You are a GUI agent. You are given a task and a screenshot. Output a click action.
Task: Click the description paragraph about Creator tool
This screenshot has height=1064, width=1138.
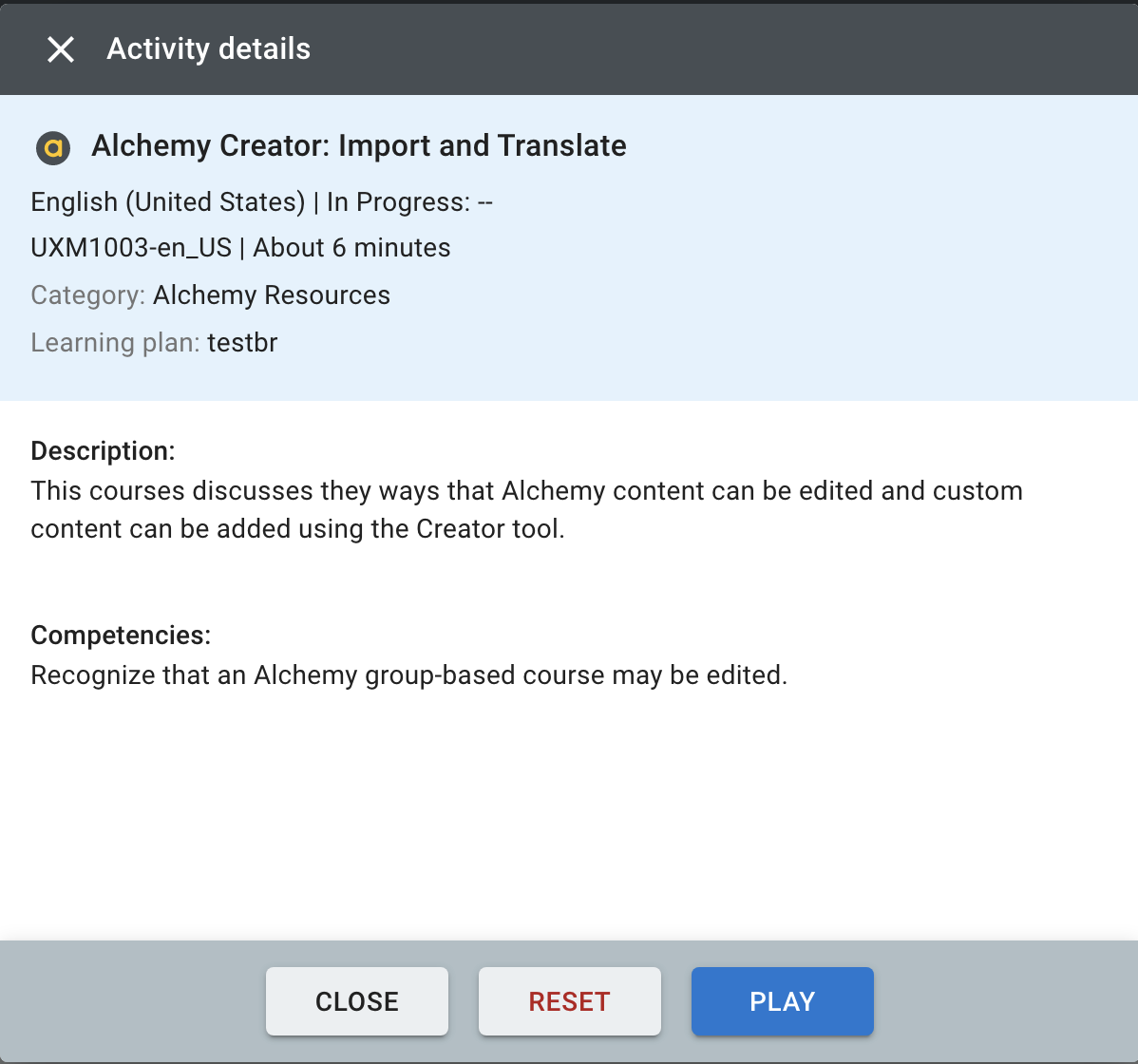coord(527,509)
